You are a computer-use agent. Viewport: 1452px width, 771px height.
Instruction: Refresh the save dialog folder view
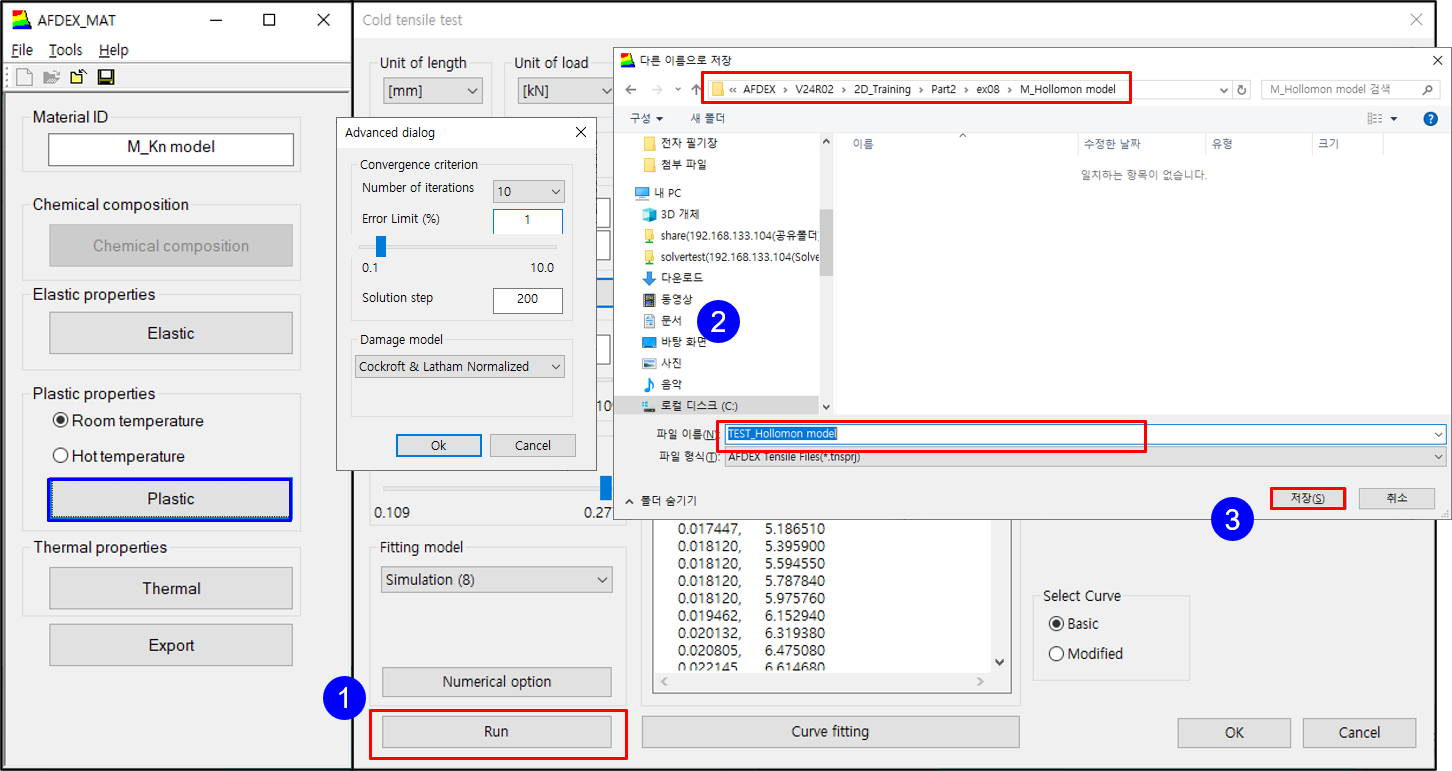pyautogui.click(x=1243, y=89)
